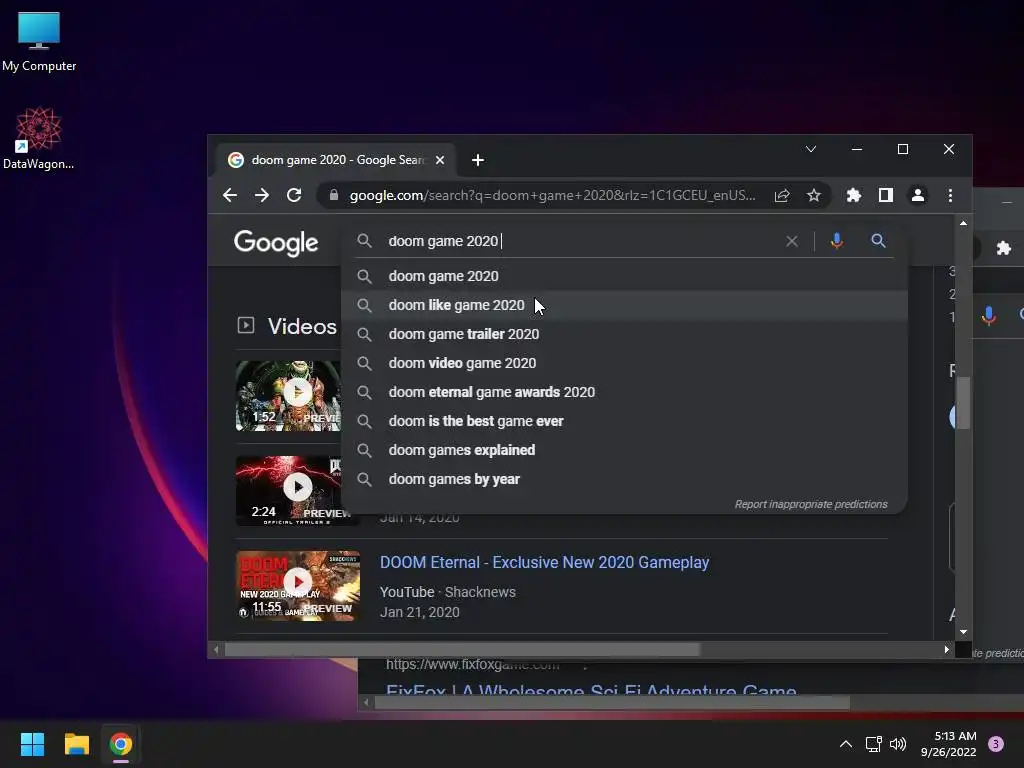Open Chrome extensions puzzle icon
This screenshot has width=1024, height=768.
pyautogui.click(x=854, y=195)
